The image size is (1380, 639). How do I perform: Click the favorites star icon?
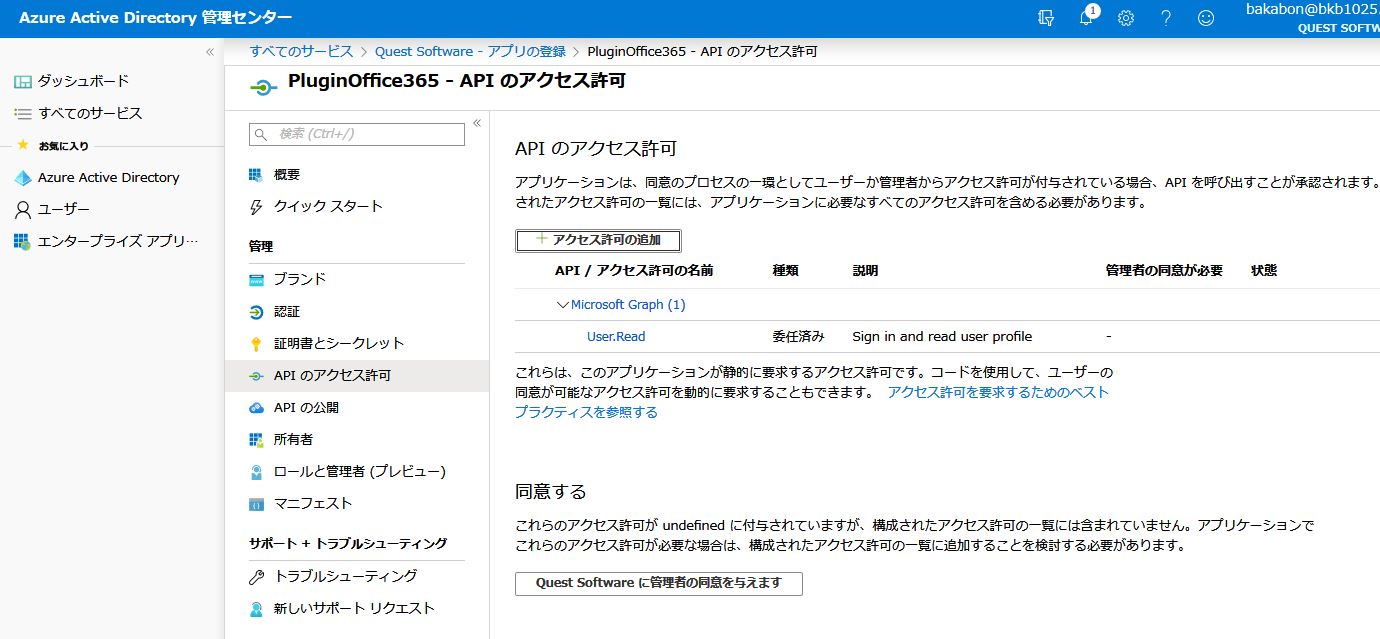click(23, 145)
